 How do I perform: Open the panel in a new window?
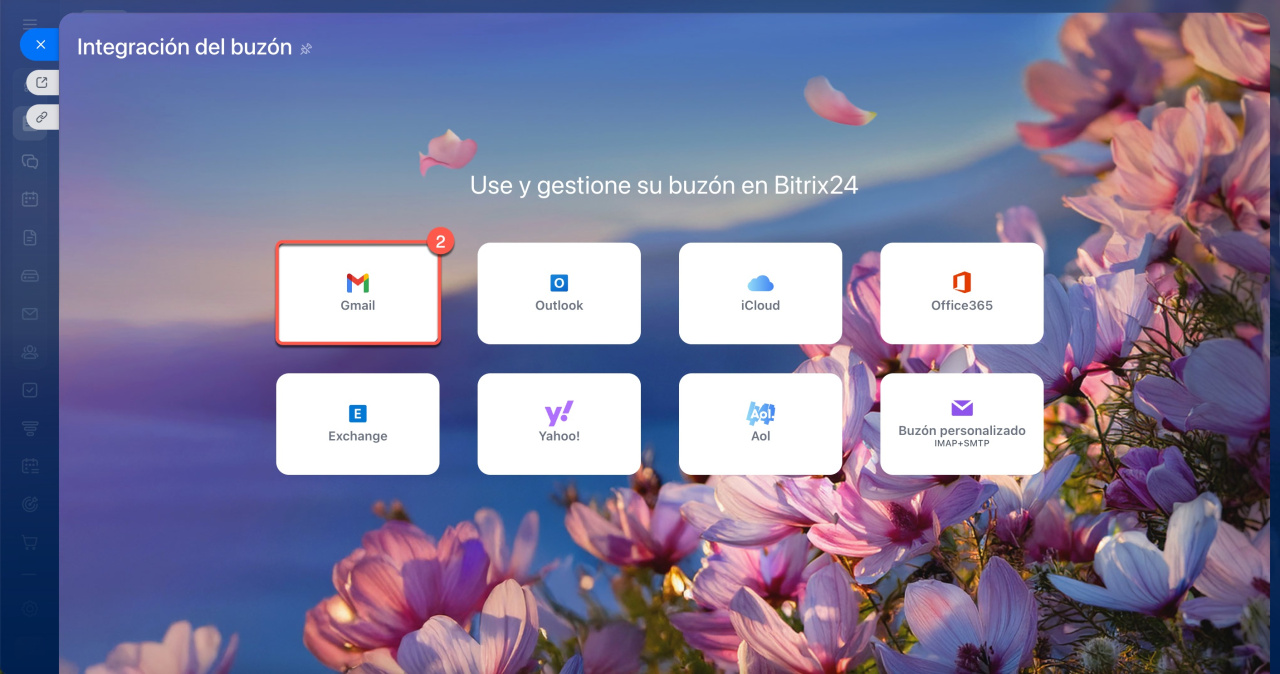pos(42,83)
